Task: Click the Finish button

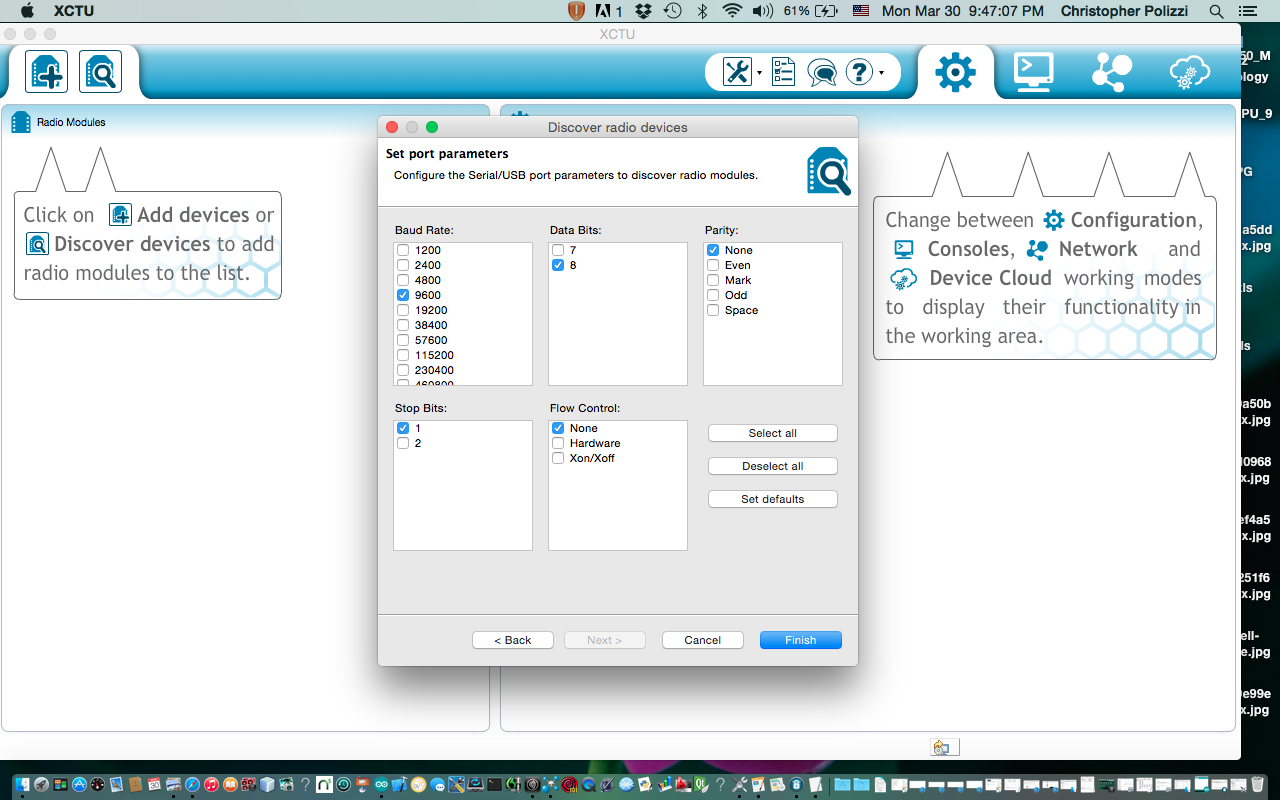Action: pyautogui.click(x=801, y=640)
